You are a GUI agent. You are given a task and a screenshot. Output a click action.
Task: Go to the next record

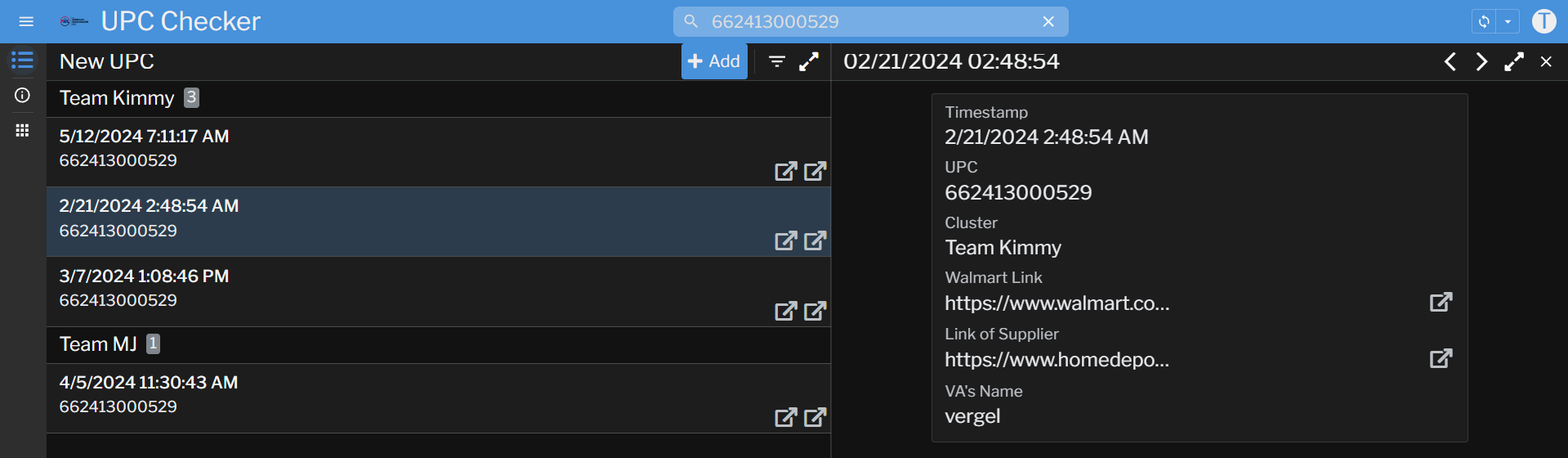[x=1481, y=61]
